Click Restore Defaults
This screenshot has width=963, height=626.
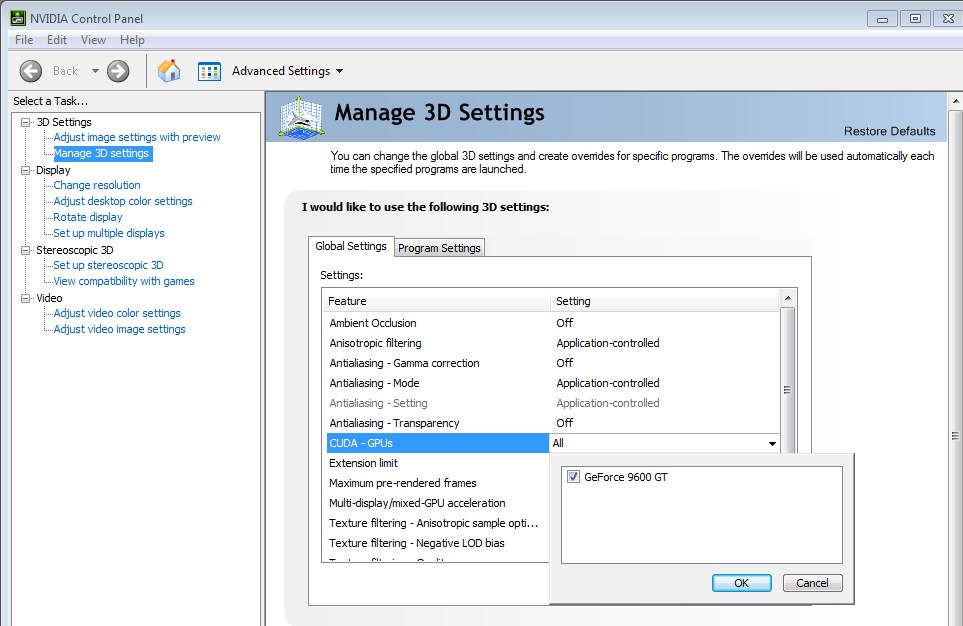coord(889,131)
